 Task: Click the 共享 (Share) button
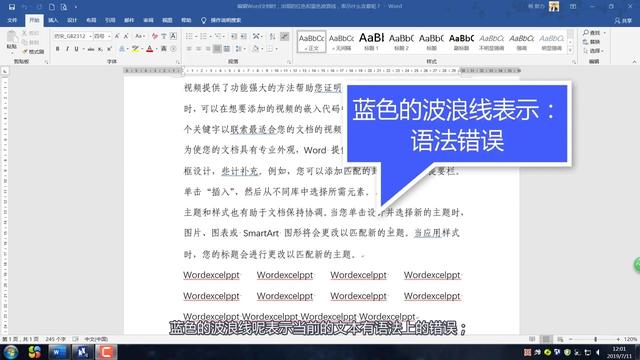624,20
